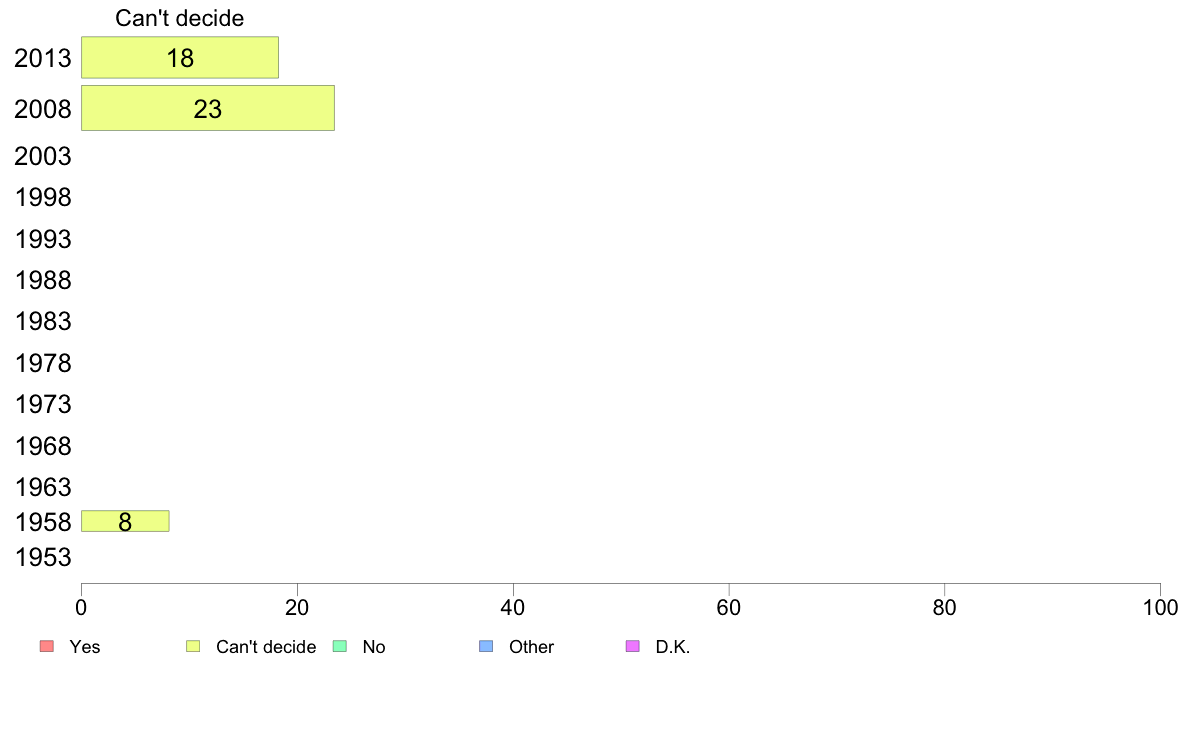The width and height of the screenshot is (1188, 736).
Task: Select the 1958 bar showing 8
Action: [125, 521]
